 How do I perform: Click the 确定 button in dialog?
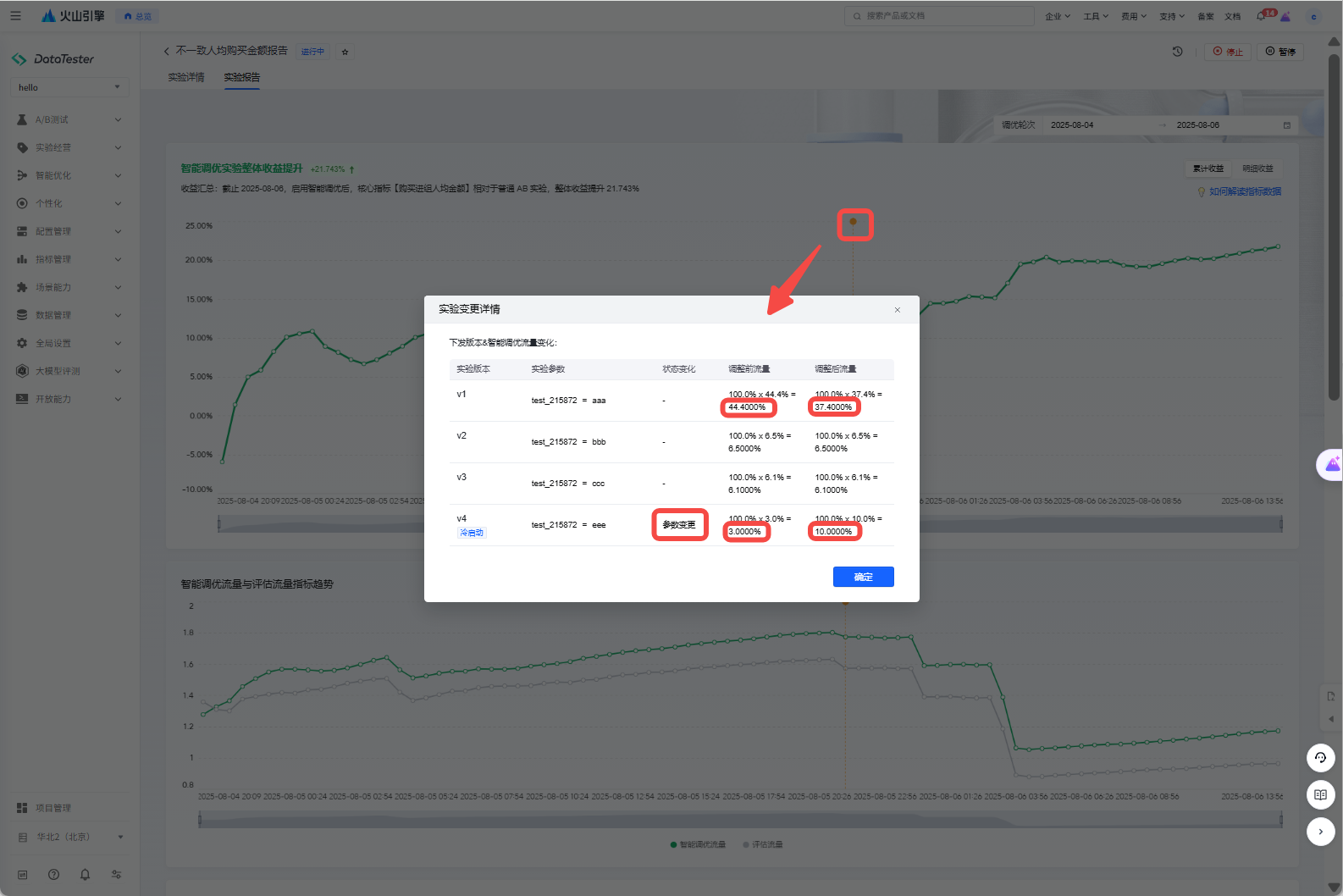coord(863,577)
